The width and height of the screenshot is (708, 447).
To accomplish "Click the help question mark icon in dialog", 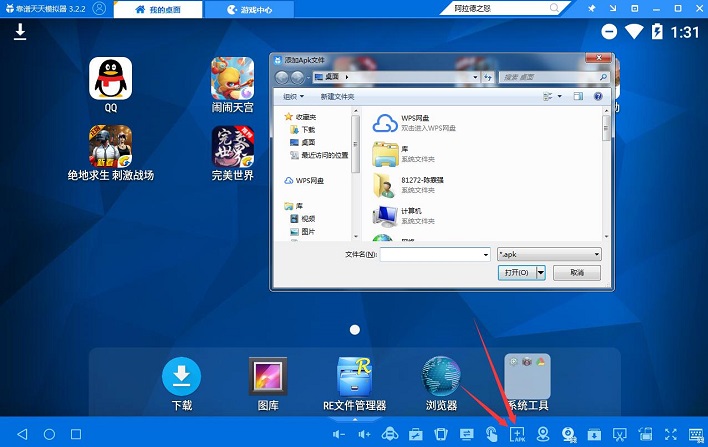I will (x=598, y=96).
